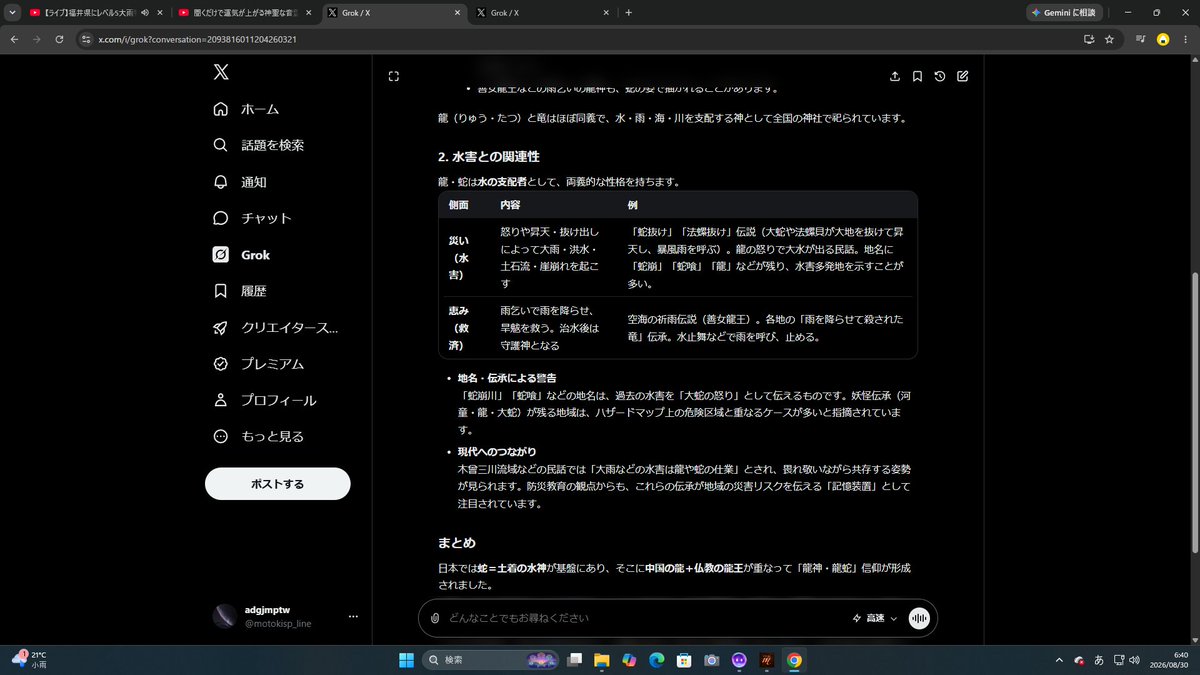Open the Chrome three-dot menu
This screenshot has width=1200, height=675.
tap(1185, 39)
